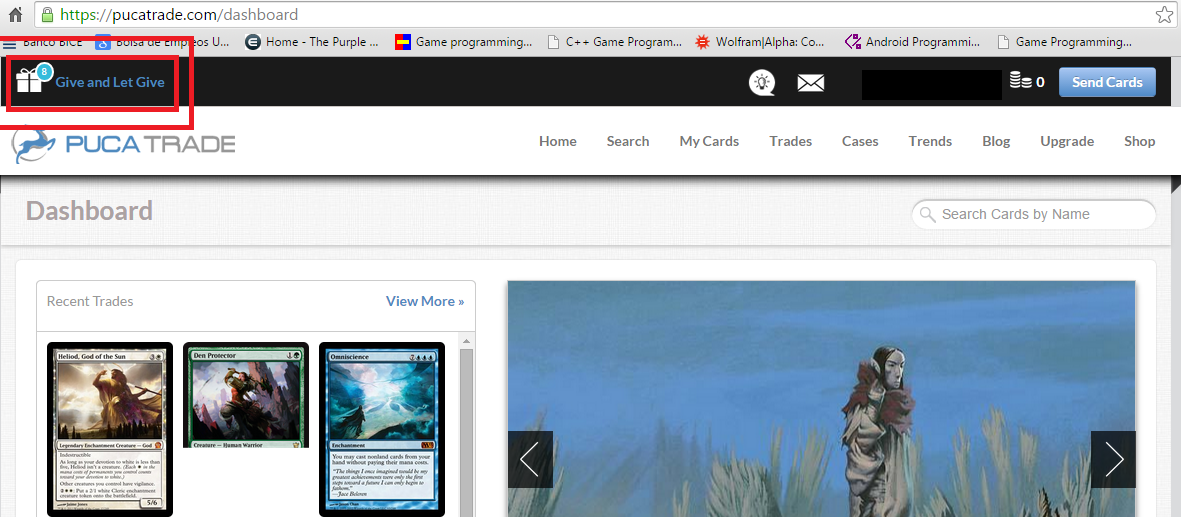Viewport: 1181px width, 517px height.
Task: Open View More recent trades link
Action: pyautogui.click(x=425, y=301)
